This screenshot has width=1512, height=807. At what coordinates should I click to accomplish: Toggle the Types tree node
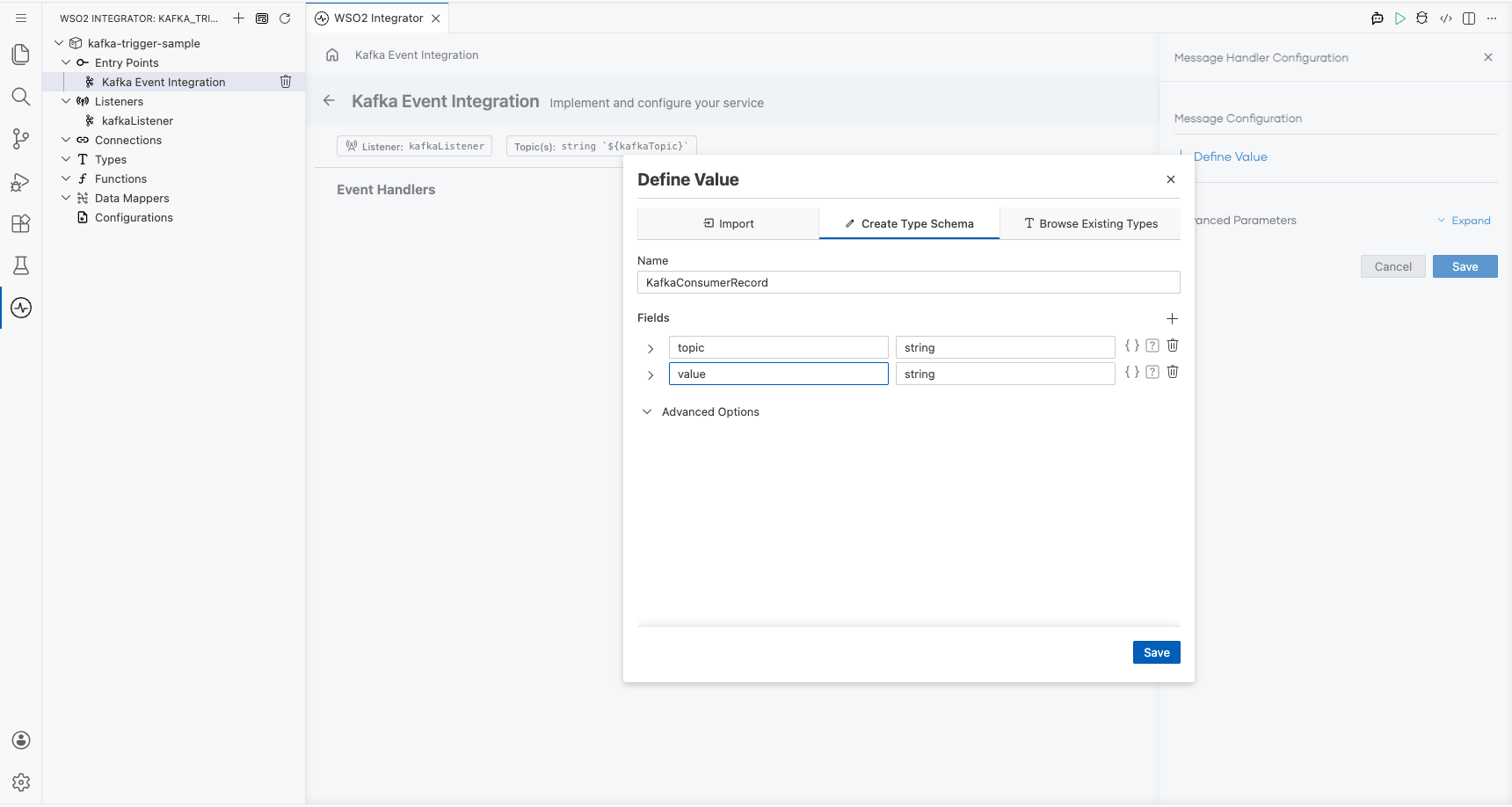click(66, 159)
